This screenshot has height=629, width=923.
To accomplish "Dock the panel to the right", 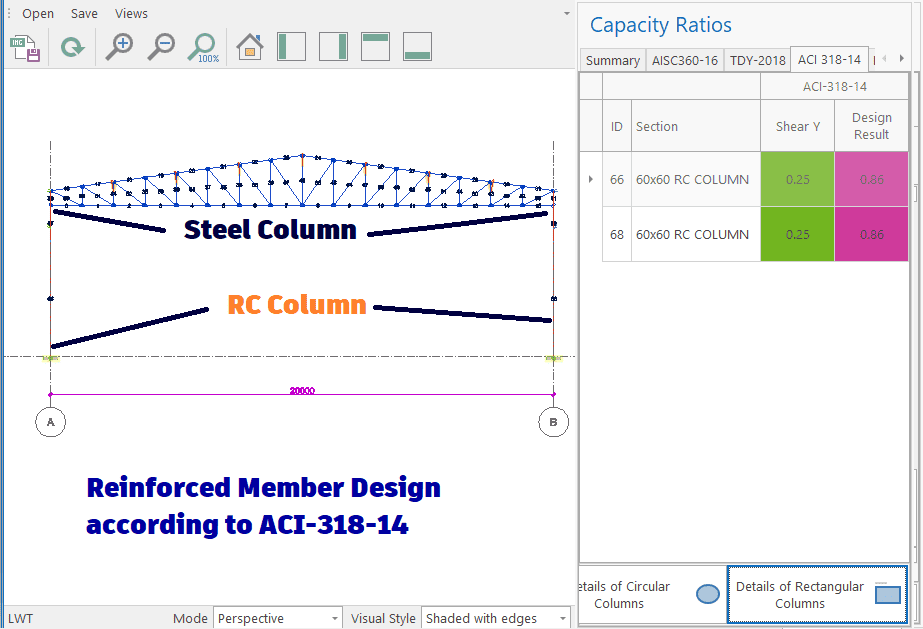I will 333,47.
